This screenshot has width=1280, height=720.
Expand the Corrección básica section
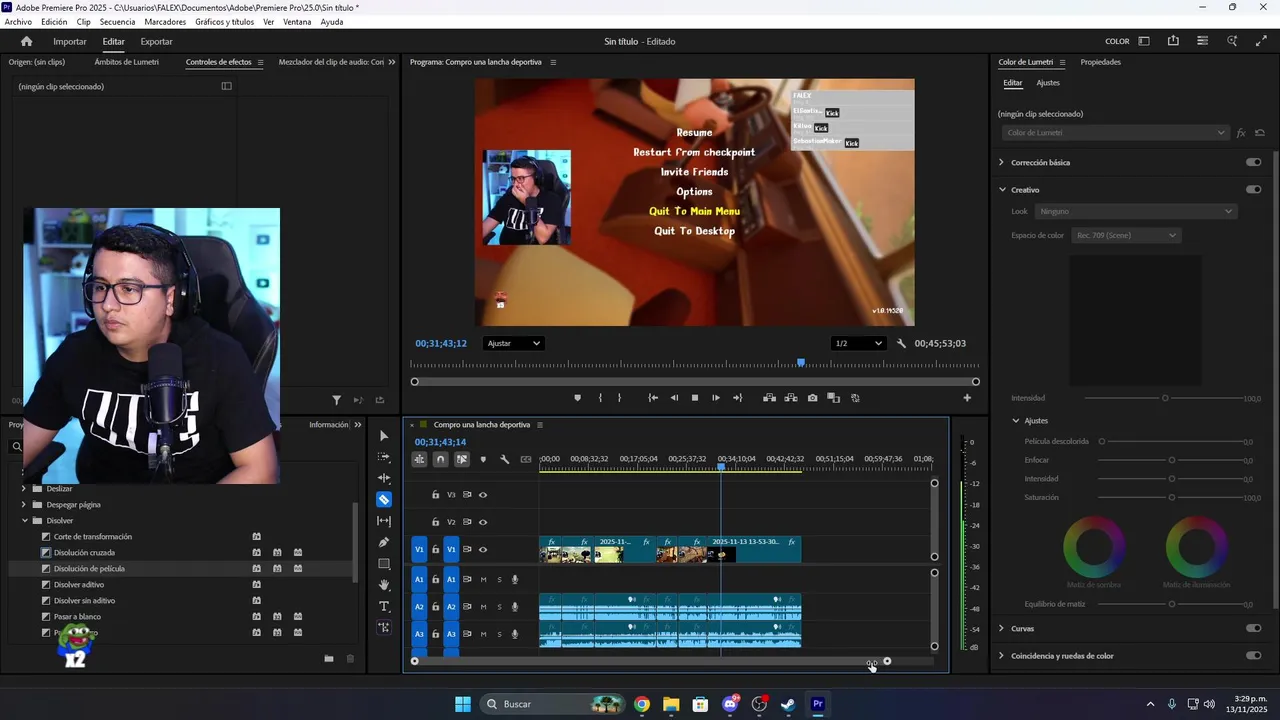[x=1001, y=162]
